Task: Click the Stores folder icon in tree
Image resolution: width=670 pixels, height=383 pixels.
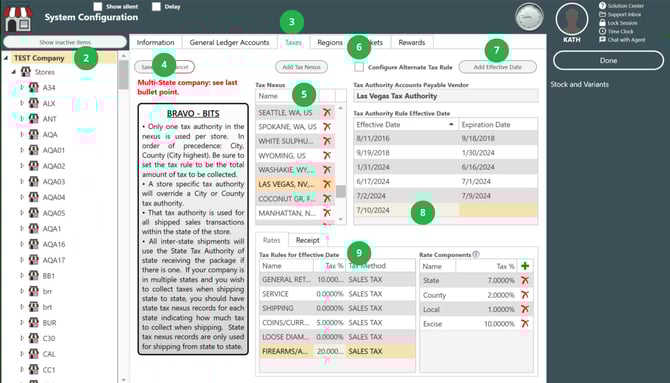Action: (26, 72)
